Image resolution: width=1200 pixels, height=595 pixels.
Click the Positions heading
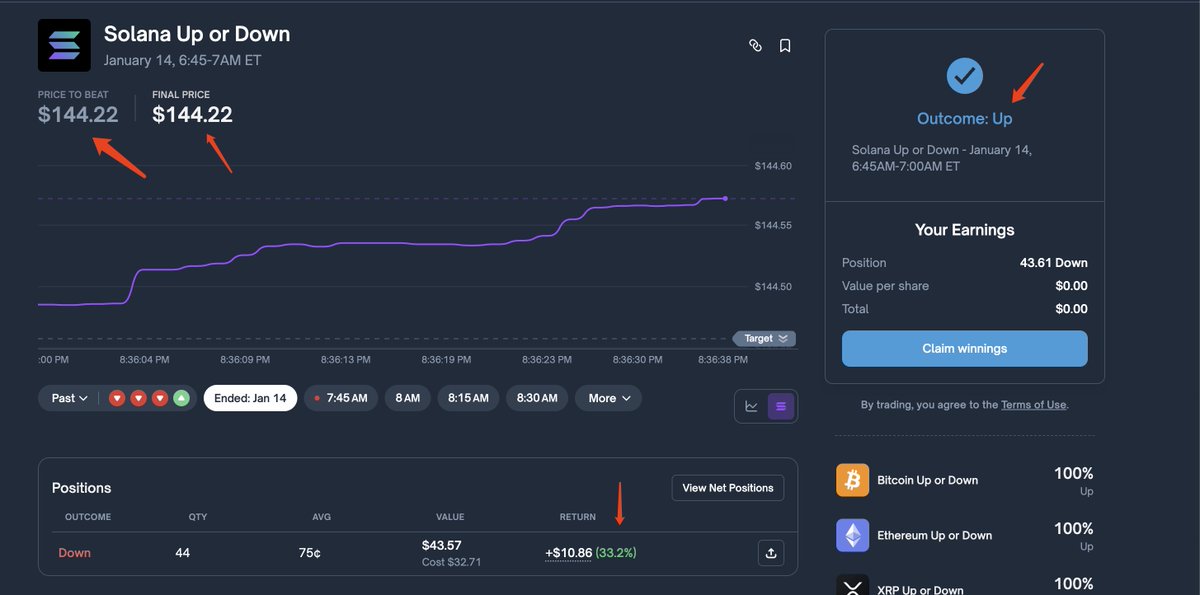81,488
